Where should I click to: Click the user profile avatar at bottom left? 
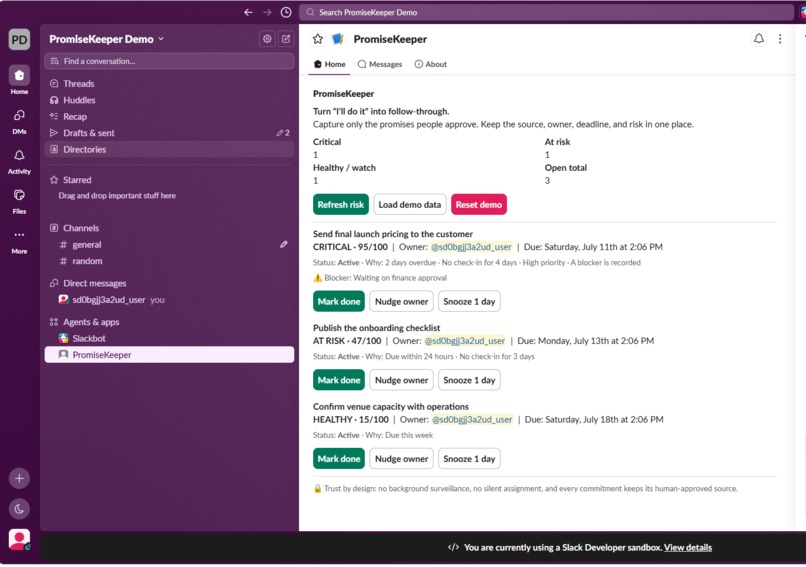[19, 539]
